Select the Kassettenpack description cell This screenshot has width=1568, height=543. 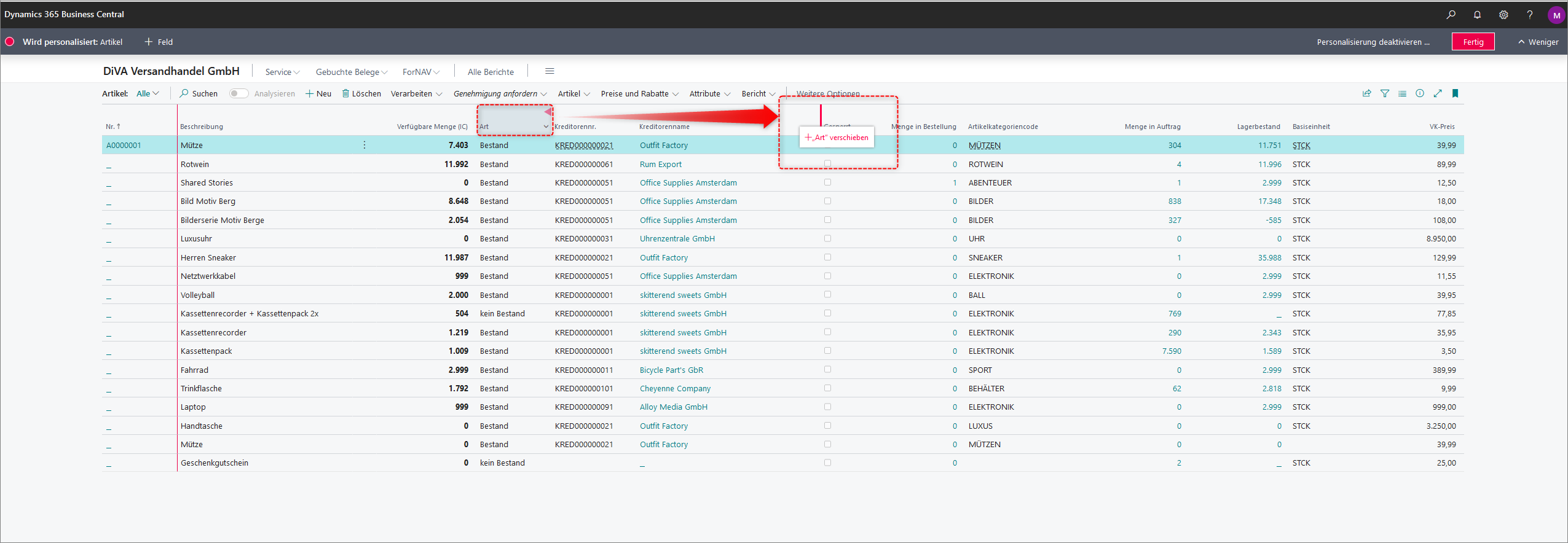[x=206, y=351]
